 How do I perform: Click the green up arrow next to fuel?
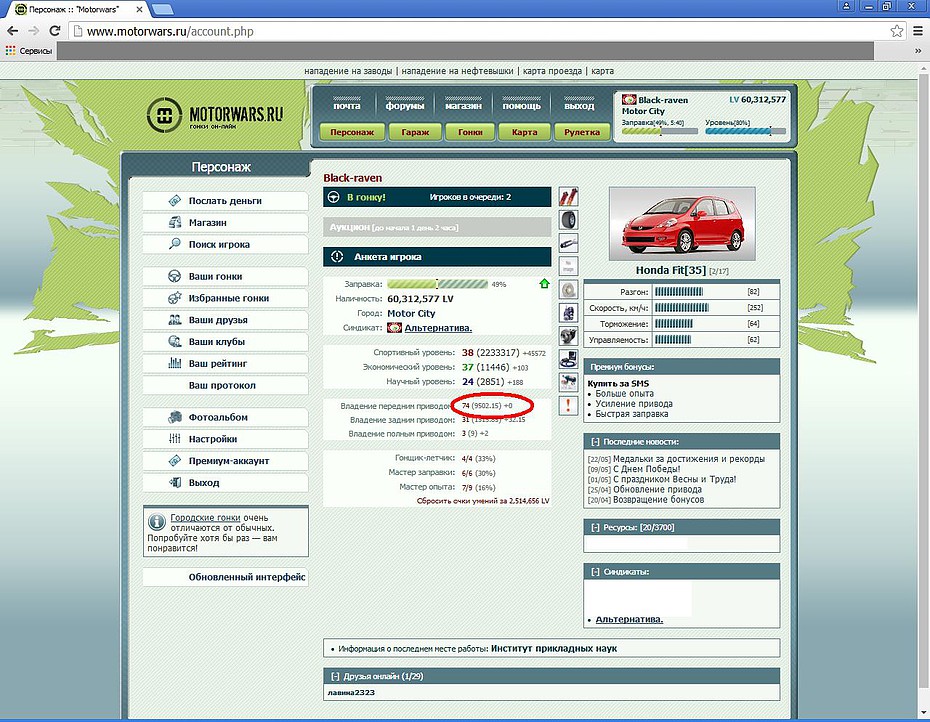[x=544, y=284]
